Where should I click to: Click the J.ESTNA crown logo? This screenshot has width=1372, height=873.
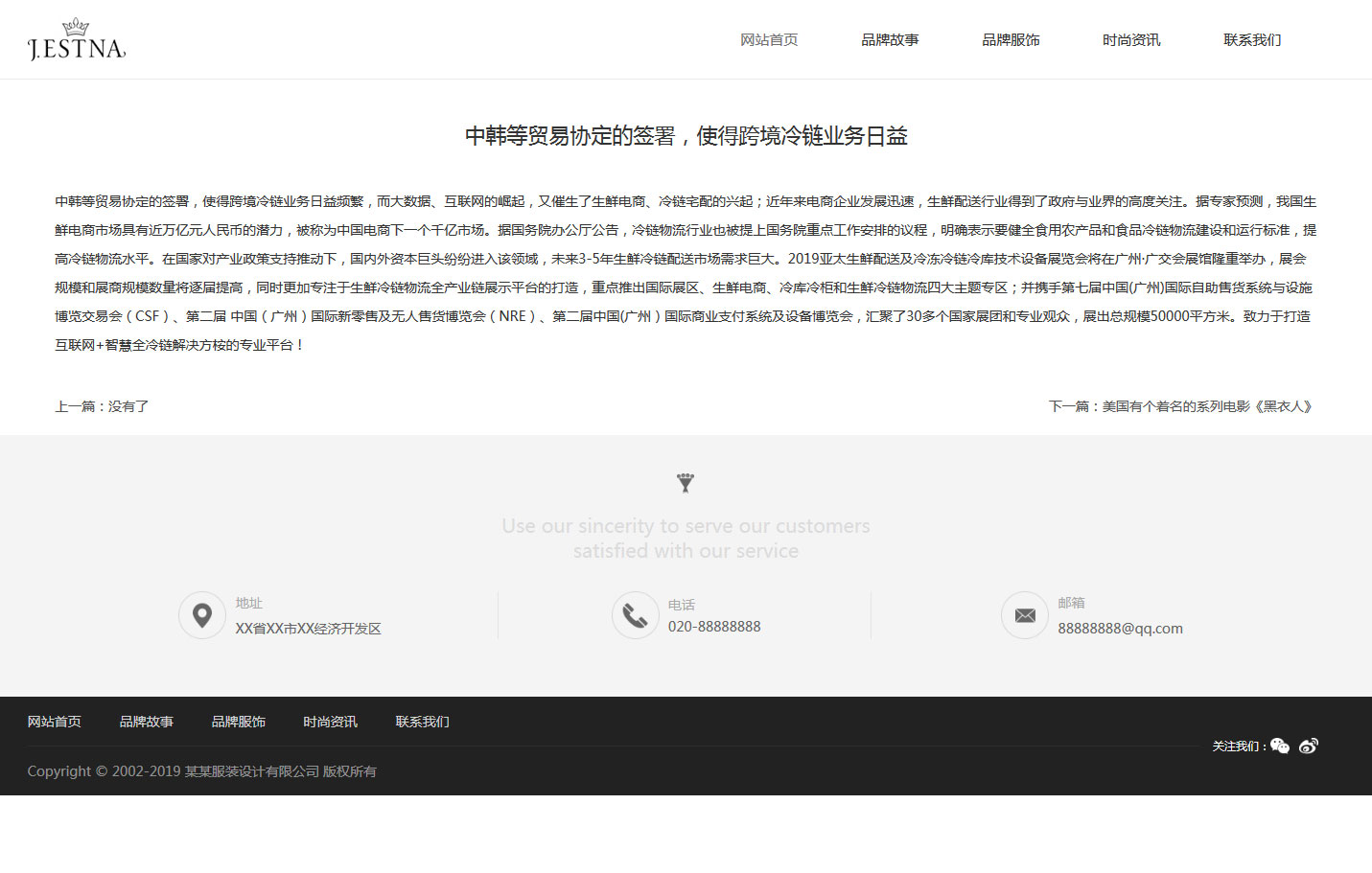(77, 40)
